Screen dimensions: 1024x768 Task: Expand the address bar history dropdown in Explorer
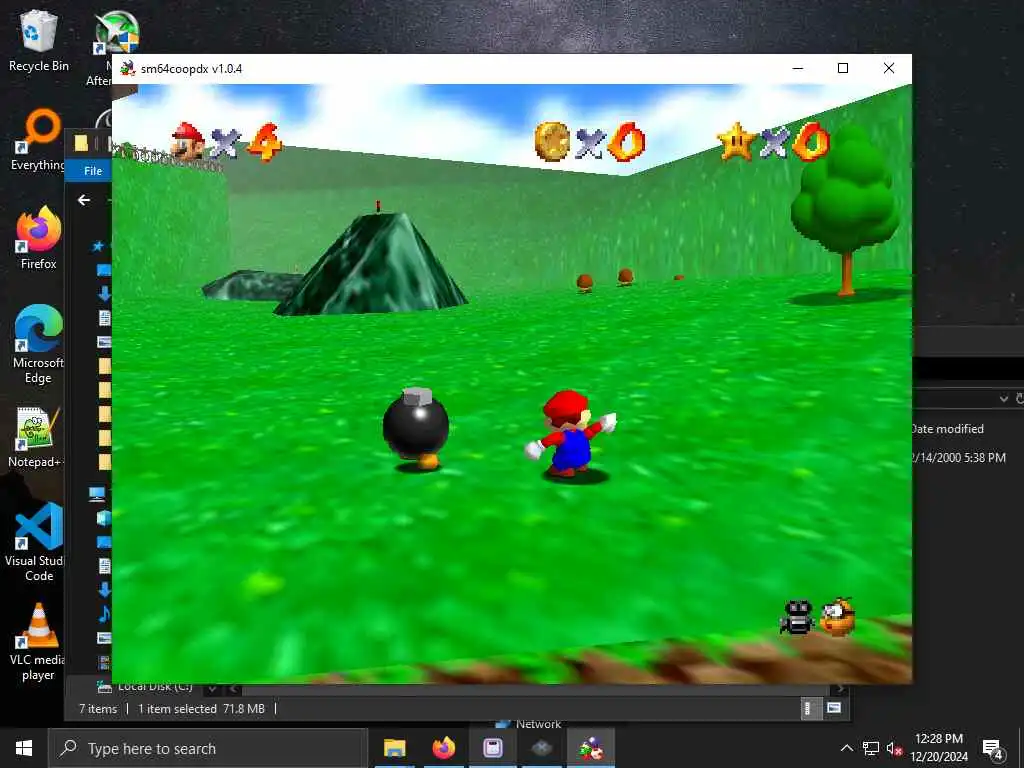tap(1004, 399)
